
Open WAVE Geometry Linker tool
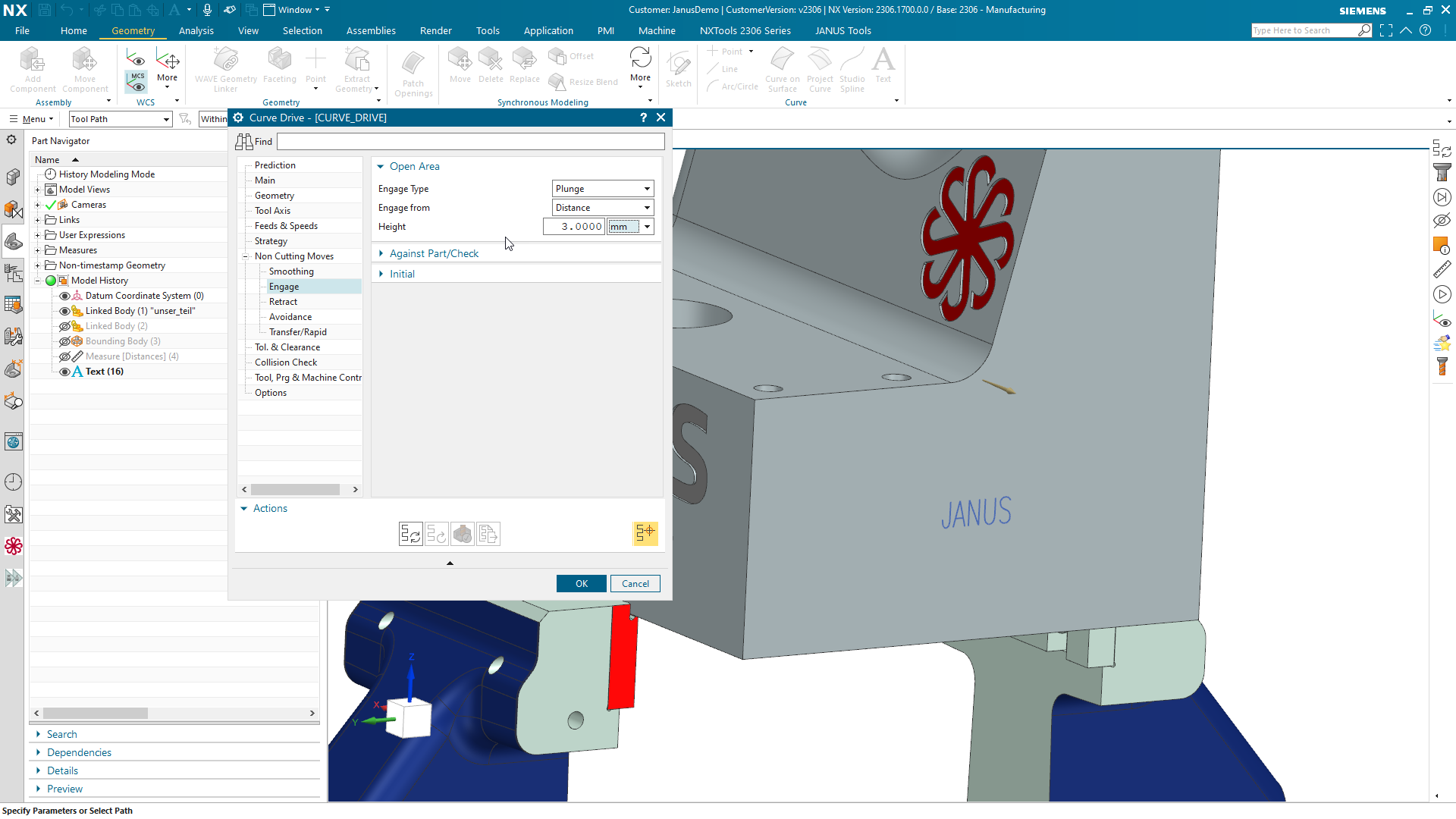pos(226,59)
